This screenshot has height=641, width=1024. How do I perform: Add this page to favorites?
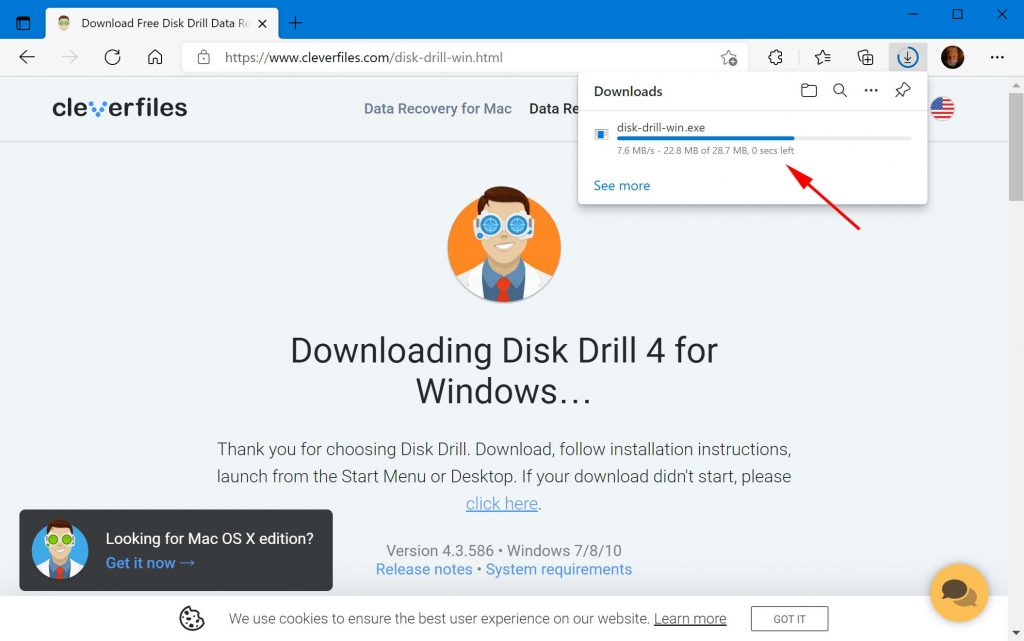tap(731, 57)
